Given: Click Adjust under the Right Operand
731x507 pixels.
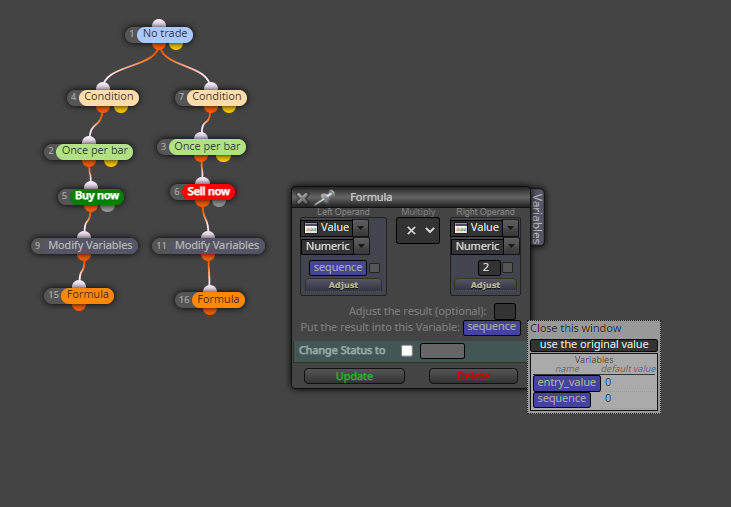Looking at the screenshot, I should point(485,285).
